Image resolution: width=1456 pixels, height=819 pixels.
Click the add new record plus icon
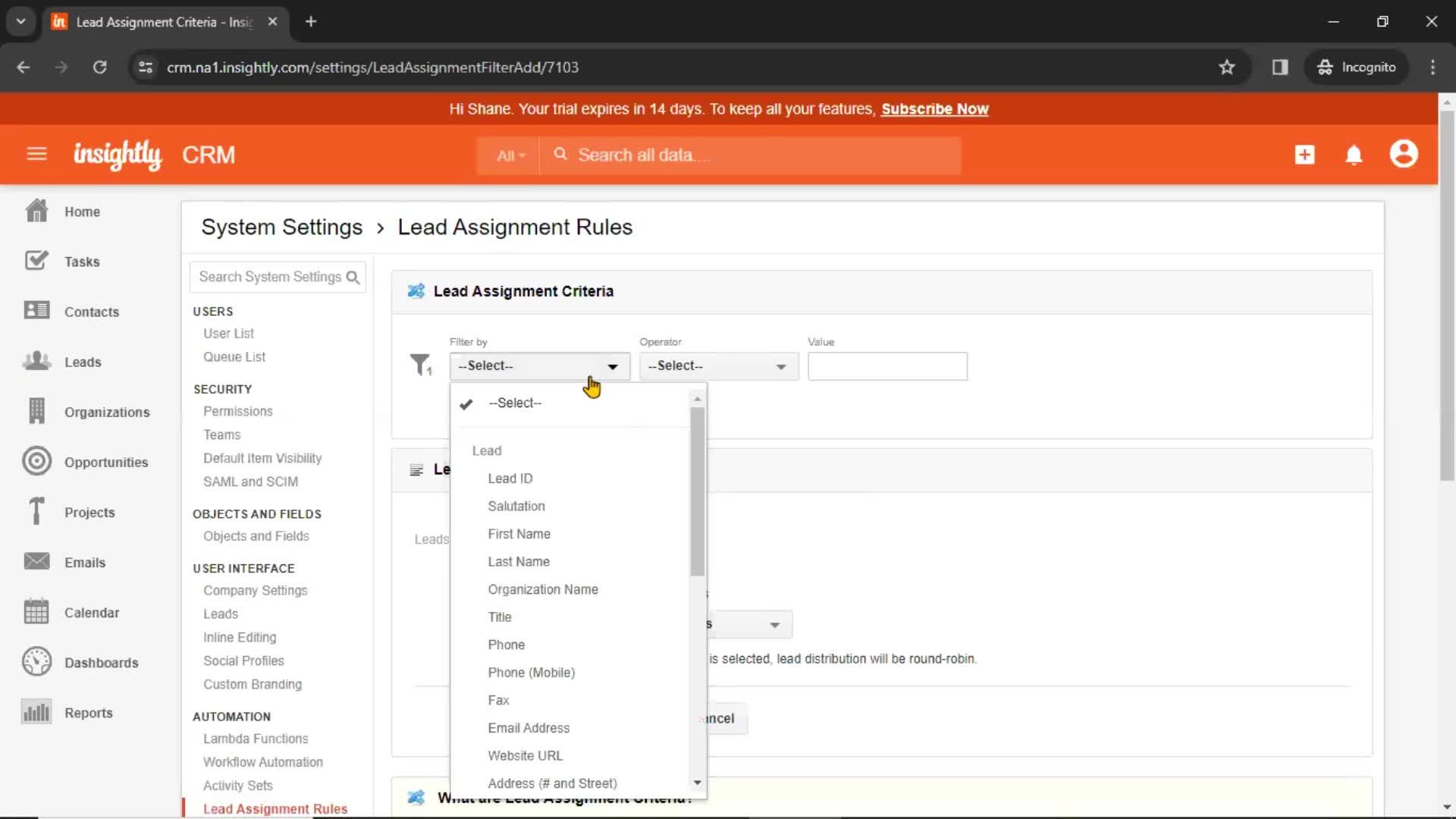point(1305,155)
